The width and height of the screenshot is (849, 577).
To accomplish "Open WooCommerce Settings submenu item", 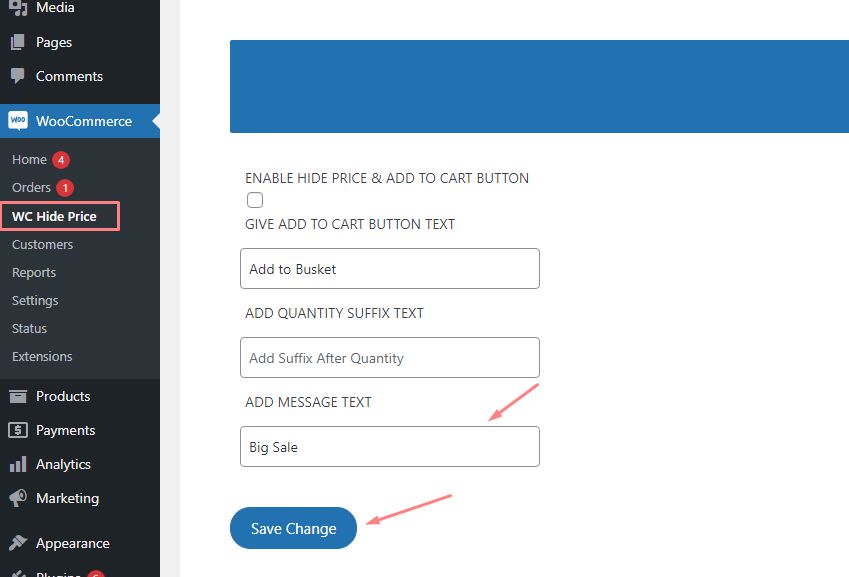I will (35, 300).
